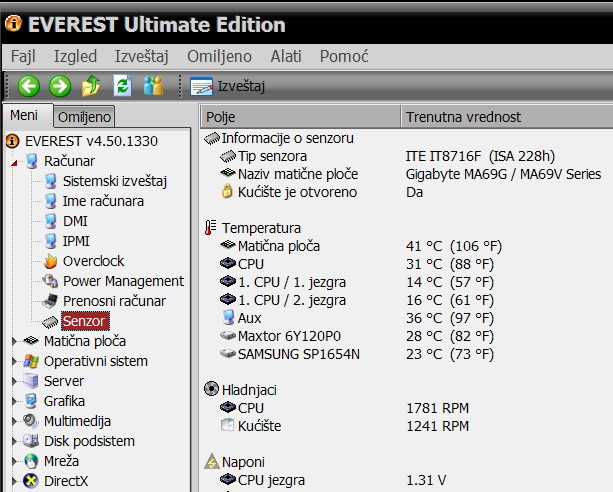The image size is (613, 492).
Task: Click the Senzor chip icon in the tree
Action: point(50,322)
